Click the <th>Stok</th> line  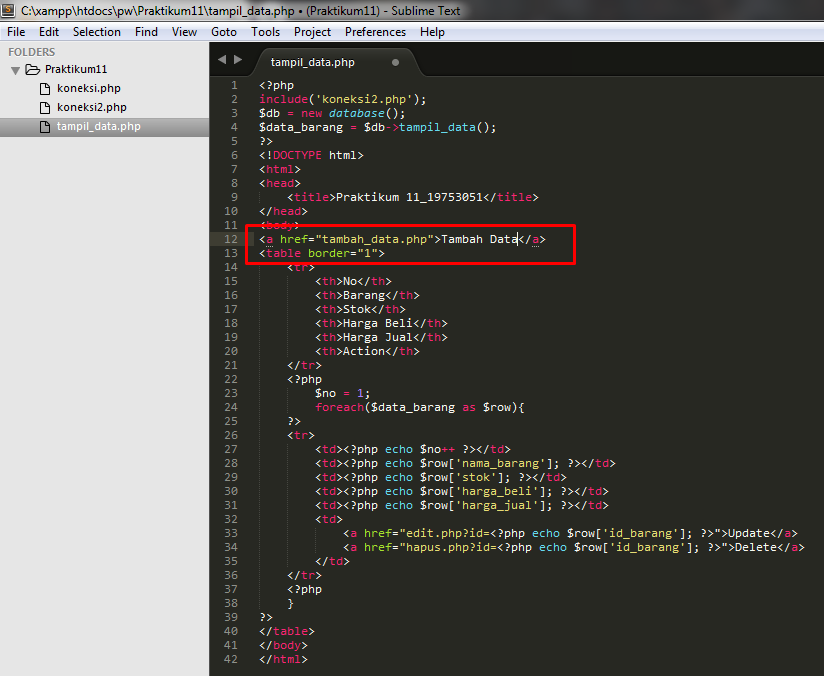pos(360,309)
